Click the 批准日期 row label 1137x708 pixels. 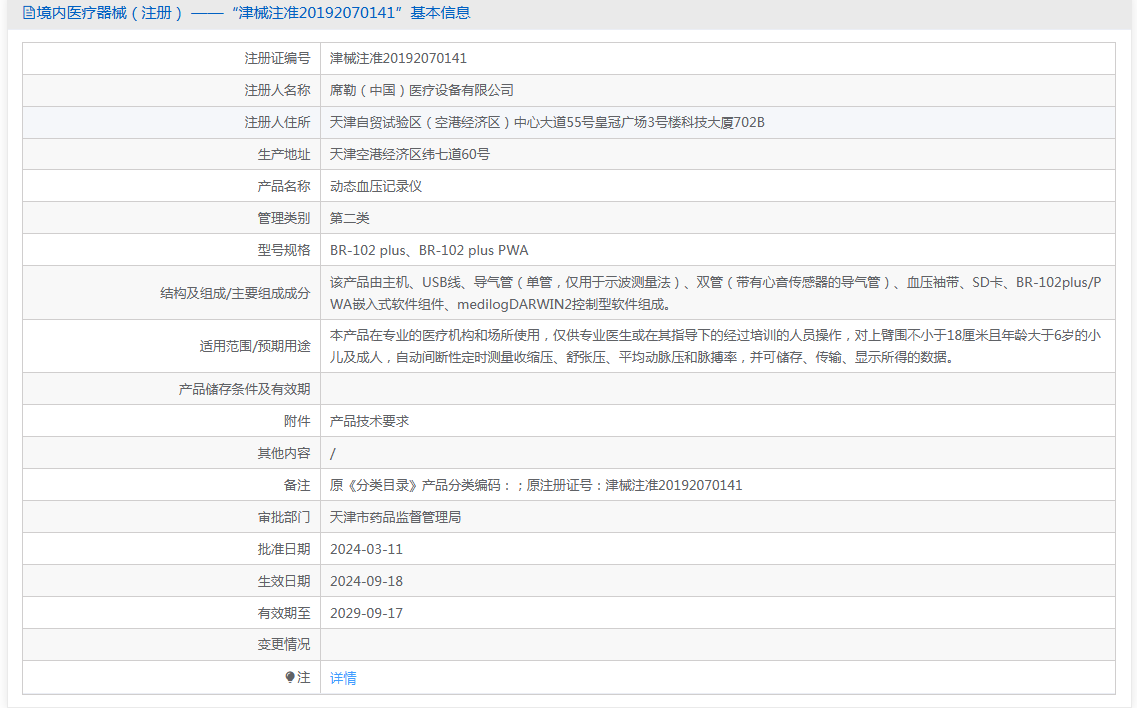click(x=284, y=548)
